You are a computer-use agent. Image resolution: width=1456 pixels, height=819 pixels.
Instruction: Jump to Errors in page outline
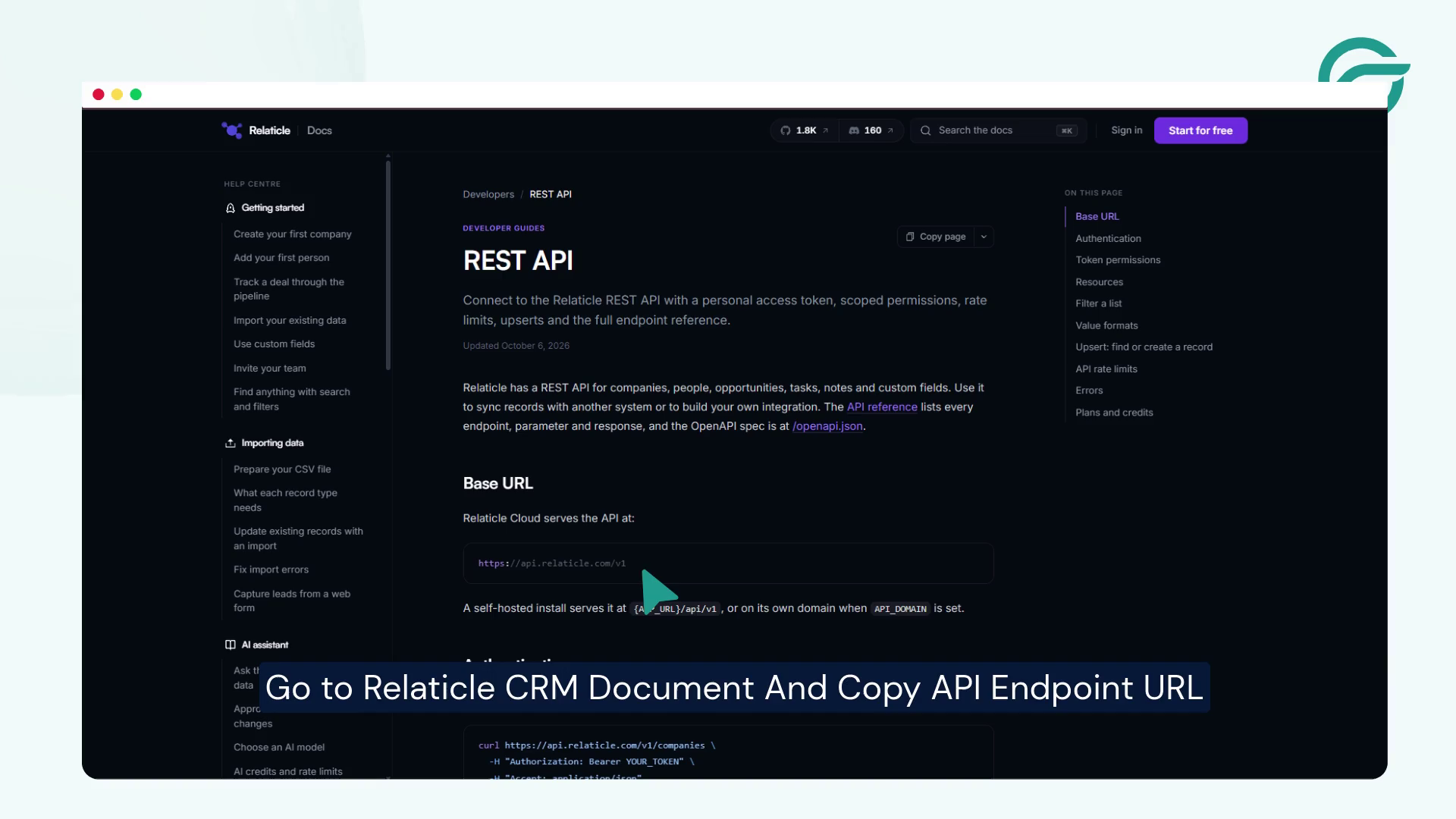[1089, 391]
